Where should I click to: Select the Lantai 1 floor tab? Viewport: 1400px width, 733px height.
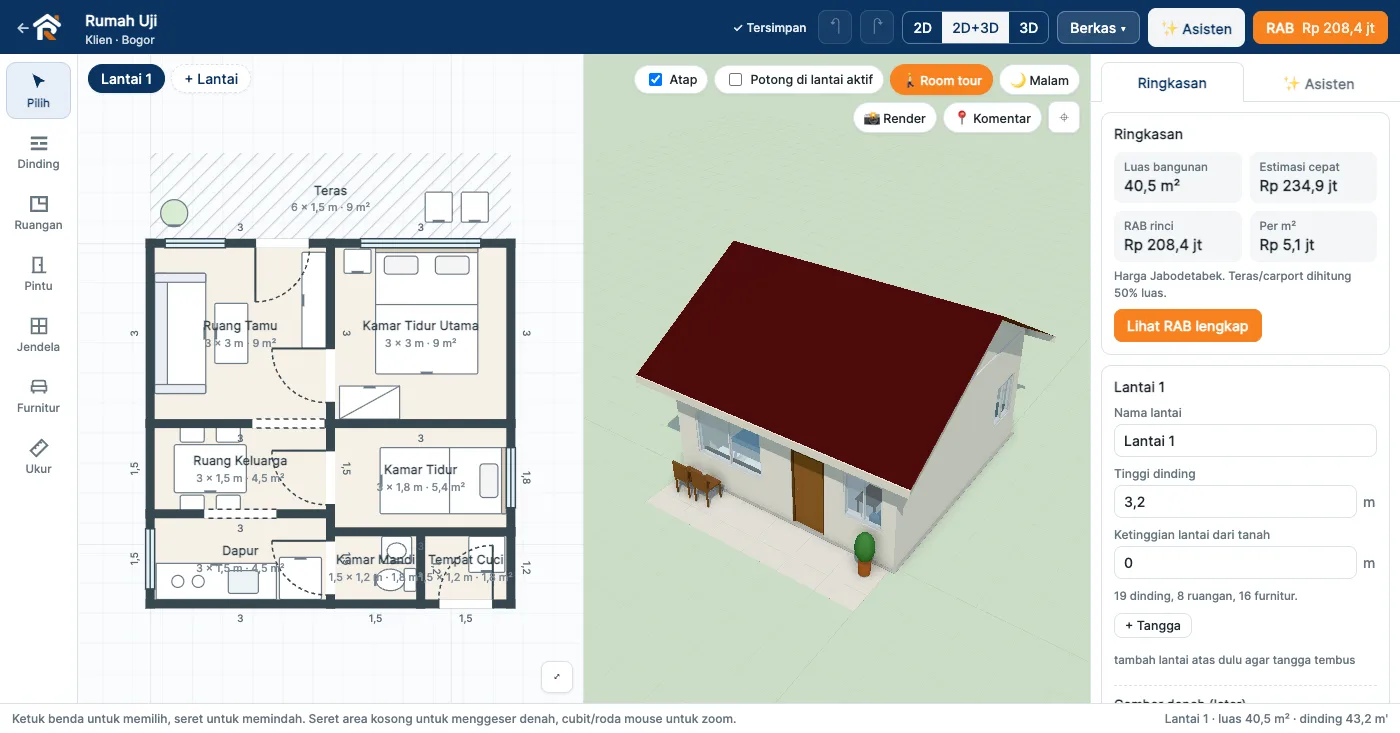coord(126,79)
